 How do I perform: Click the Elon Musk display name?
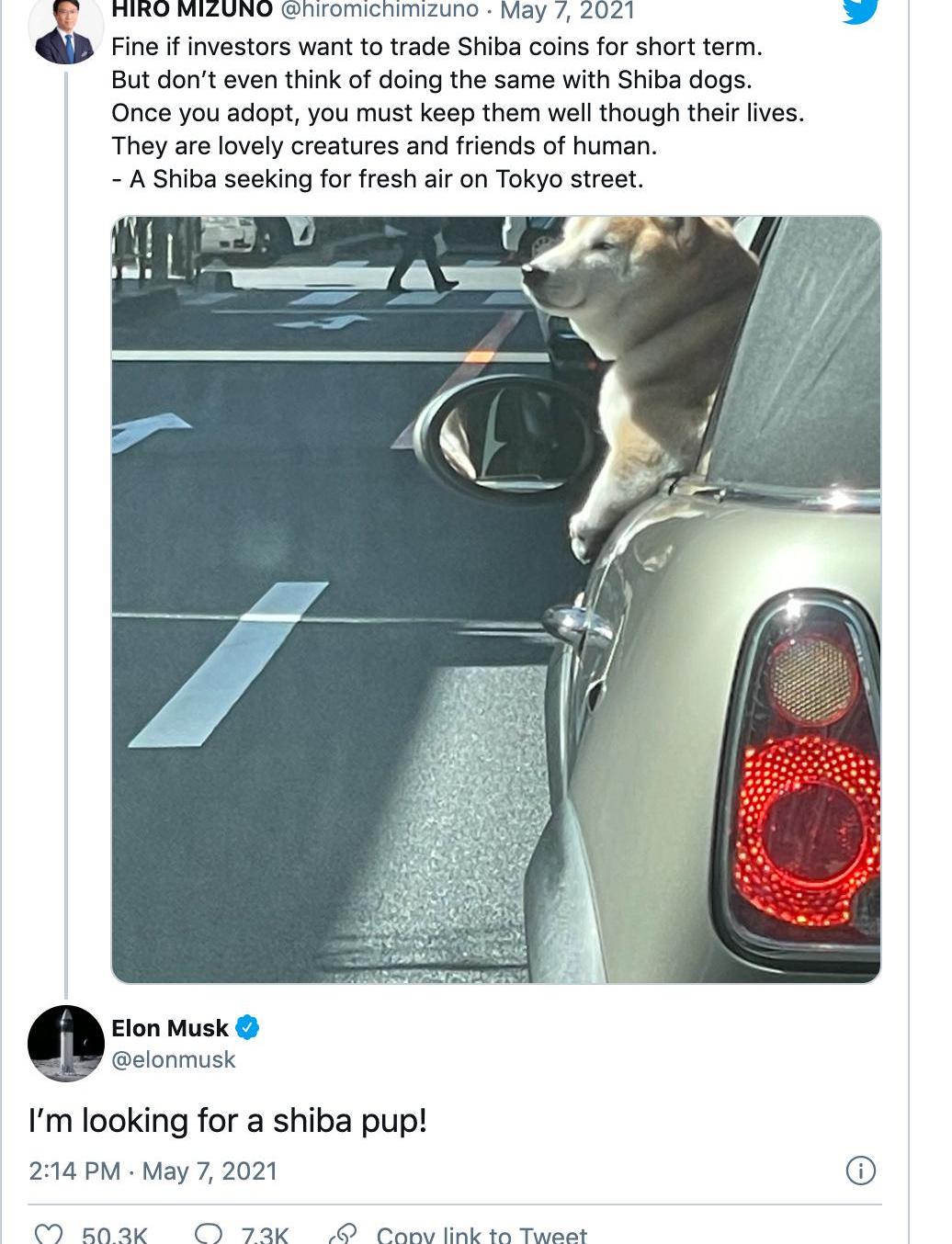pyautogui.click(x=170, y=1028)
